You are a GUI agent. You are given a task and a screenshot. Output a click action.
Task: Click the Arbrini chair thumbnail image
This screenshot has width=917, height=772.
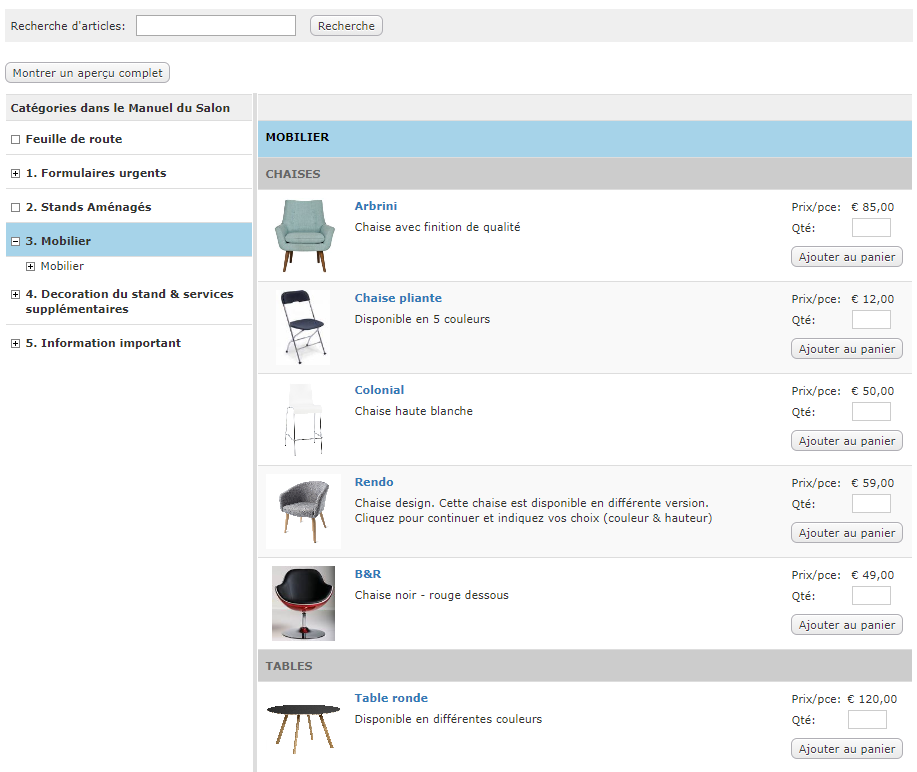[304, 236]
